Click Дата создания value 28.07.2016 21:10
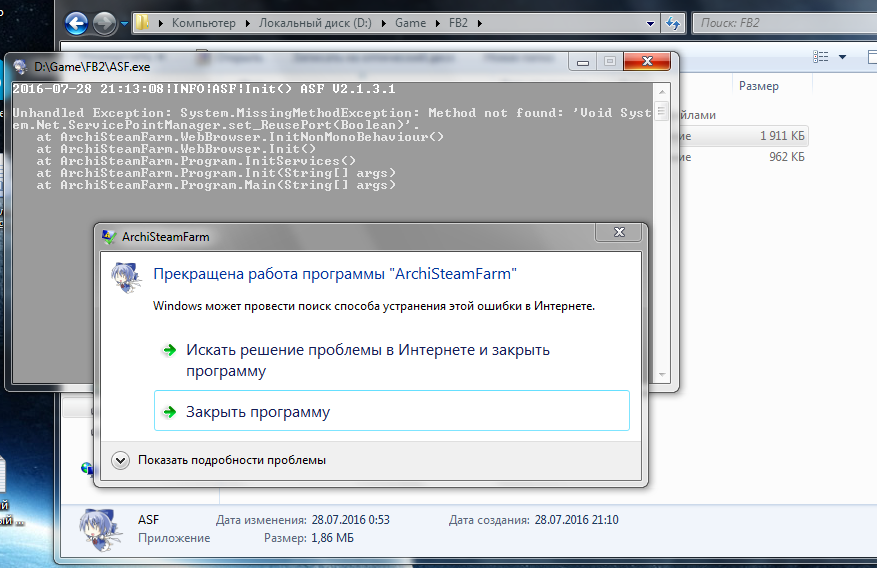Image resolution: width=877 pixels, height=568 pixels. (577, 520)
